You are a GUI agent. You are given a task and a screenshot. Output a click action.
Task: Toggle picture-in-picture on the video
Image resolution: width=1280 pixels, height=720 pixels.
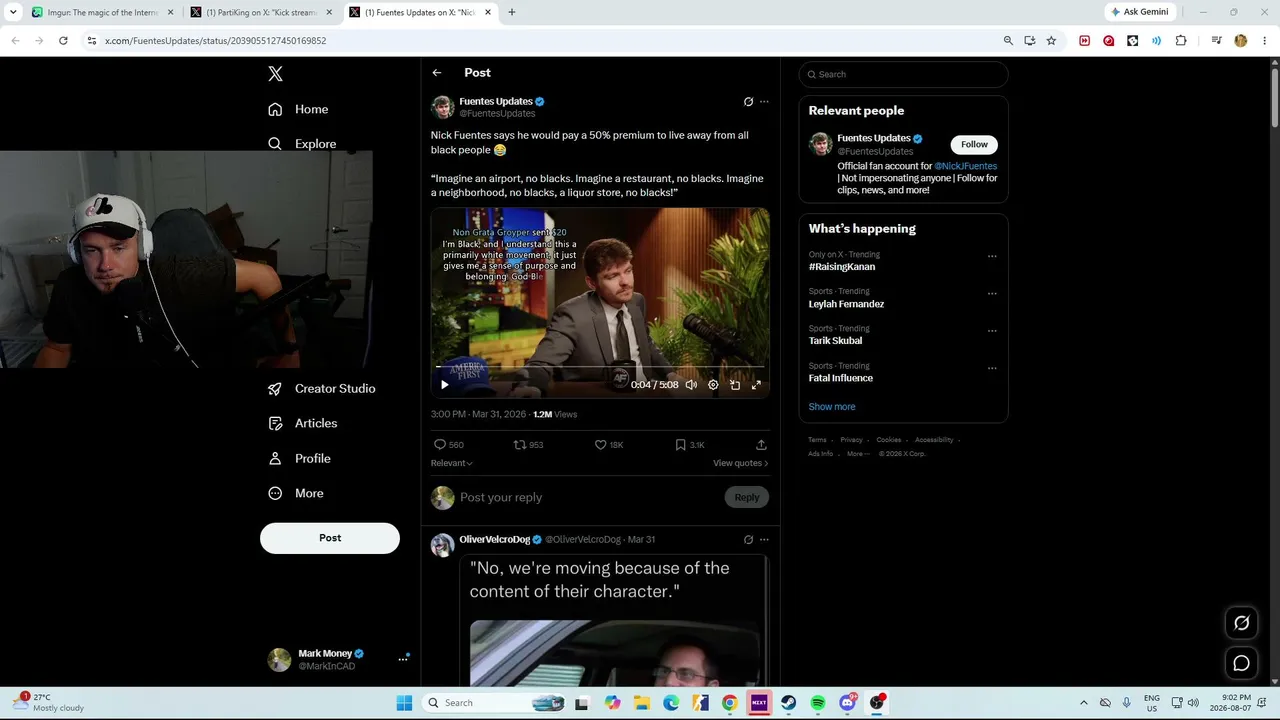(735, 385)
